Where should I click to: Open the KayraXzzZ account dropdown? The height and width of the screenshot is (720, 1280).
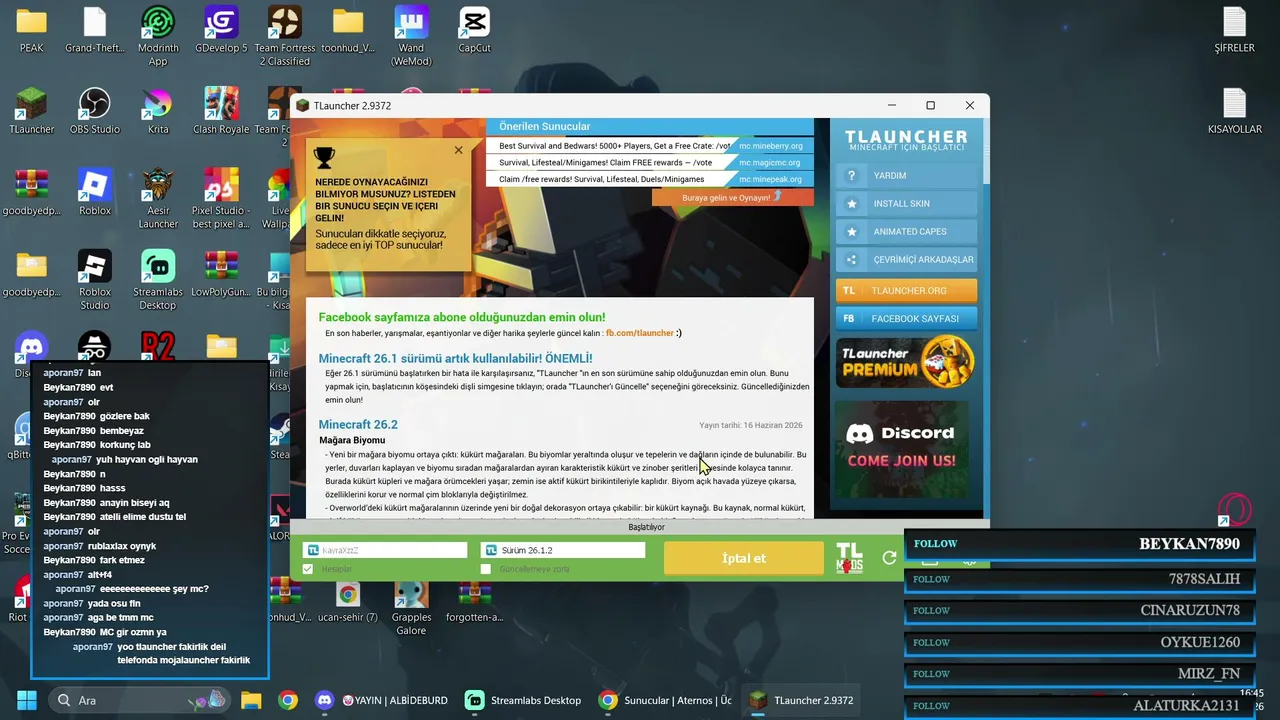point(385,550)
